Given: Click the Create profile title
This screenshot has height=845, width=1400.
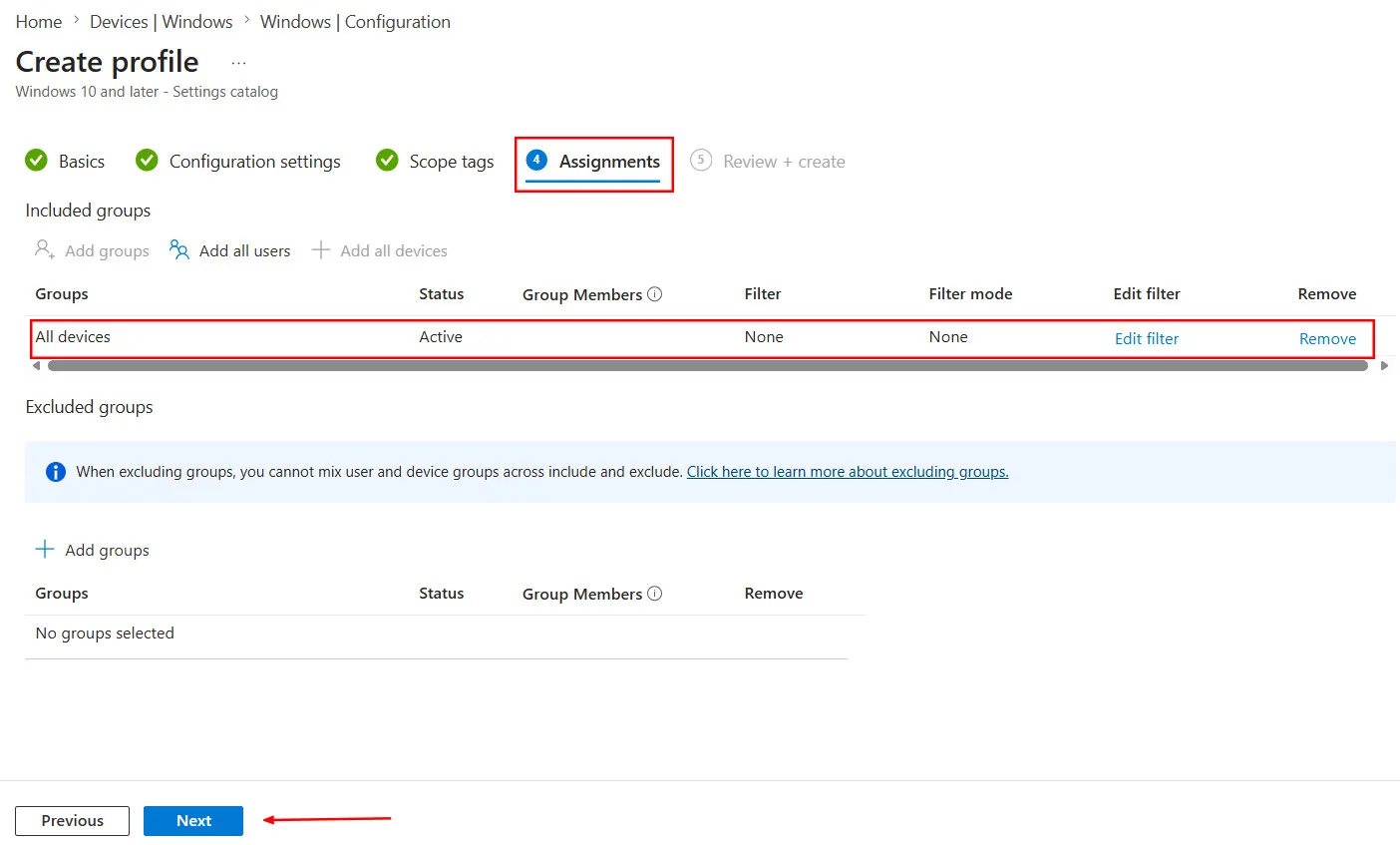Looking at the screenshot, I should tap(108, 62).
